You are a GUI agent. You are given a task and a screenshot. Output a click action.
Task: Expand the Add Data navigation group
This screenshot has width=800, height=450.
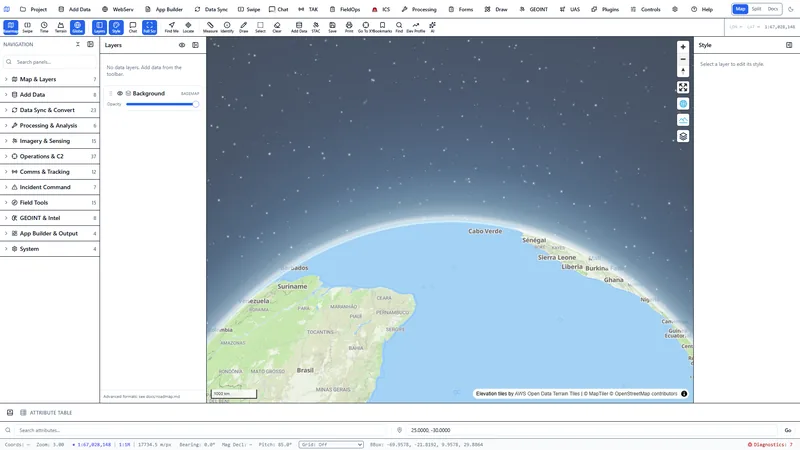49,94
